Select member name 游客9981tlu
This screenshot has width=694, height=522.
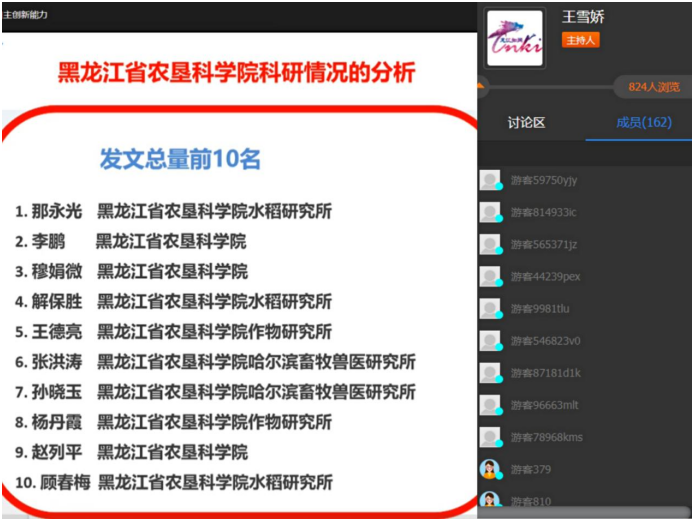pos(540,309)
